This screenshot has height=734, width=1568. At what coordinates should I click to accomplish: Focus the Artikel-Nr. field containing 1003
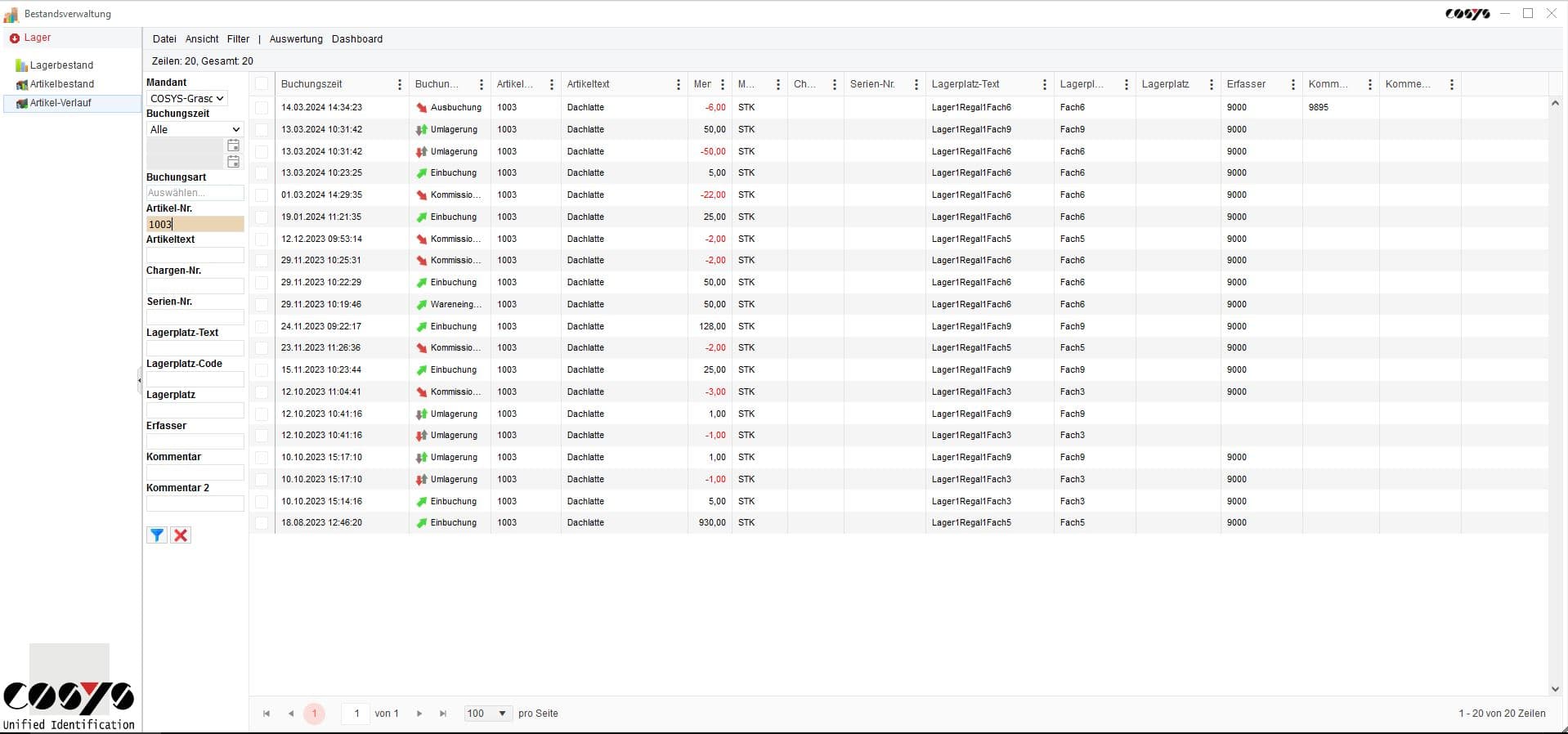(195, 224)
